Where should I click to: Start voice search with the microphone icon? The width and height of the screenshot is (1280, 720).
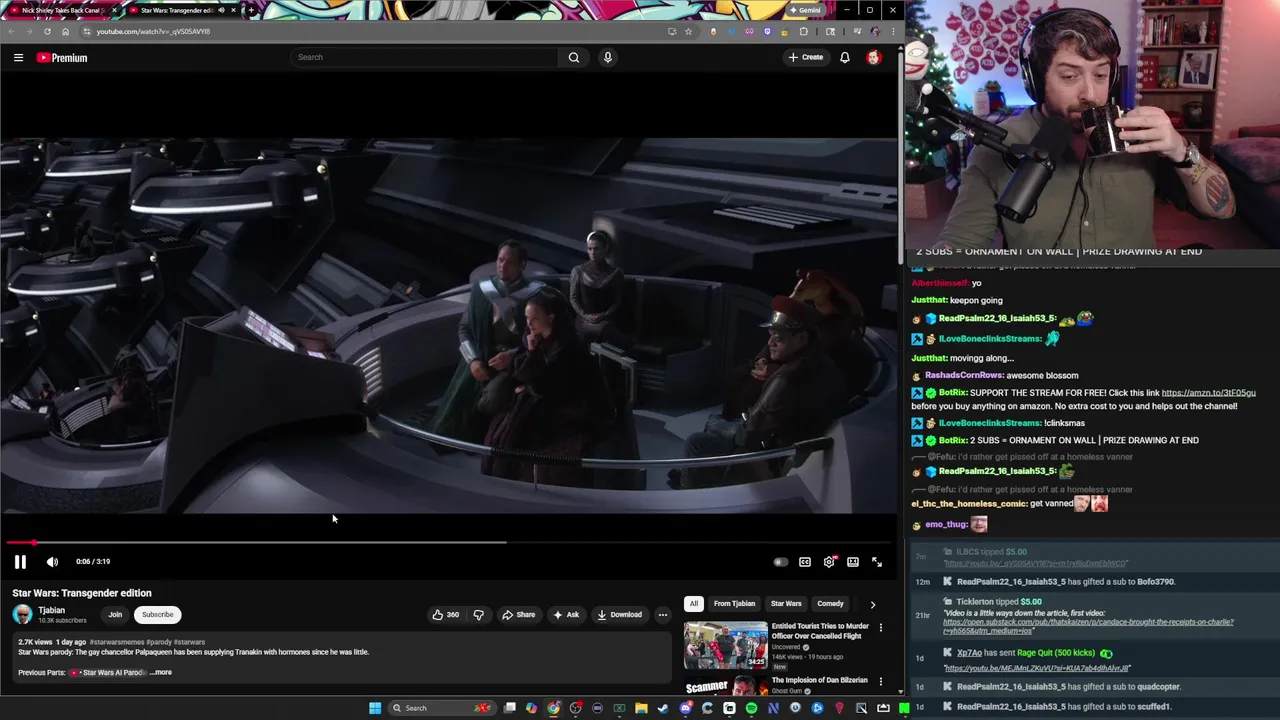click(x=607, y=57)
